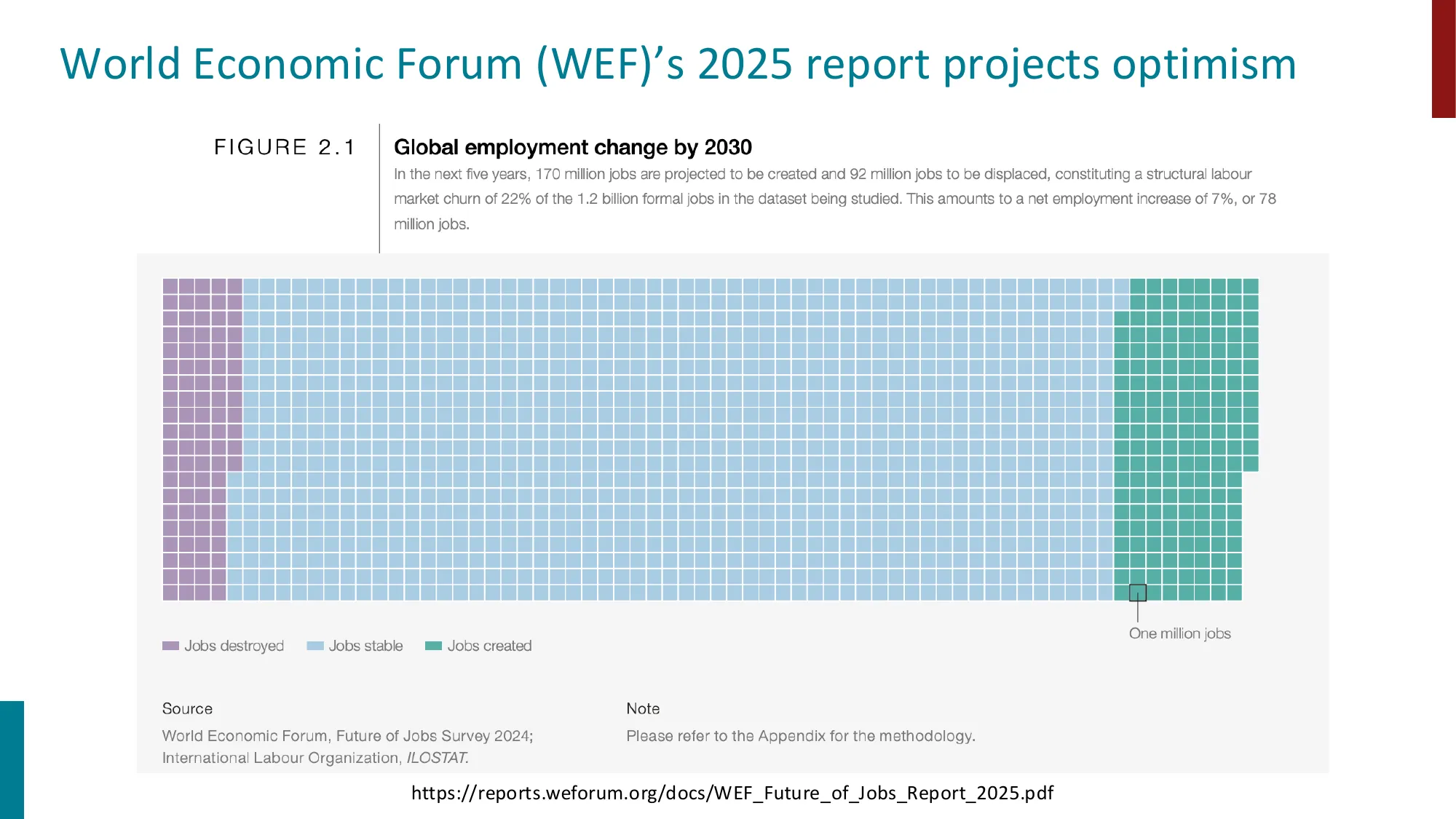Click the purple Jobs destroyed legend swatch
This screenshot has height=819, width=1456.
(x=170, y=646)
